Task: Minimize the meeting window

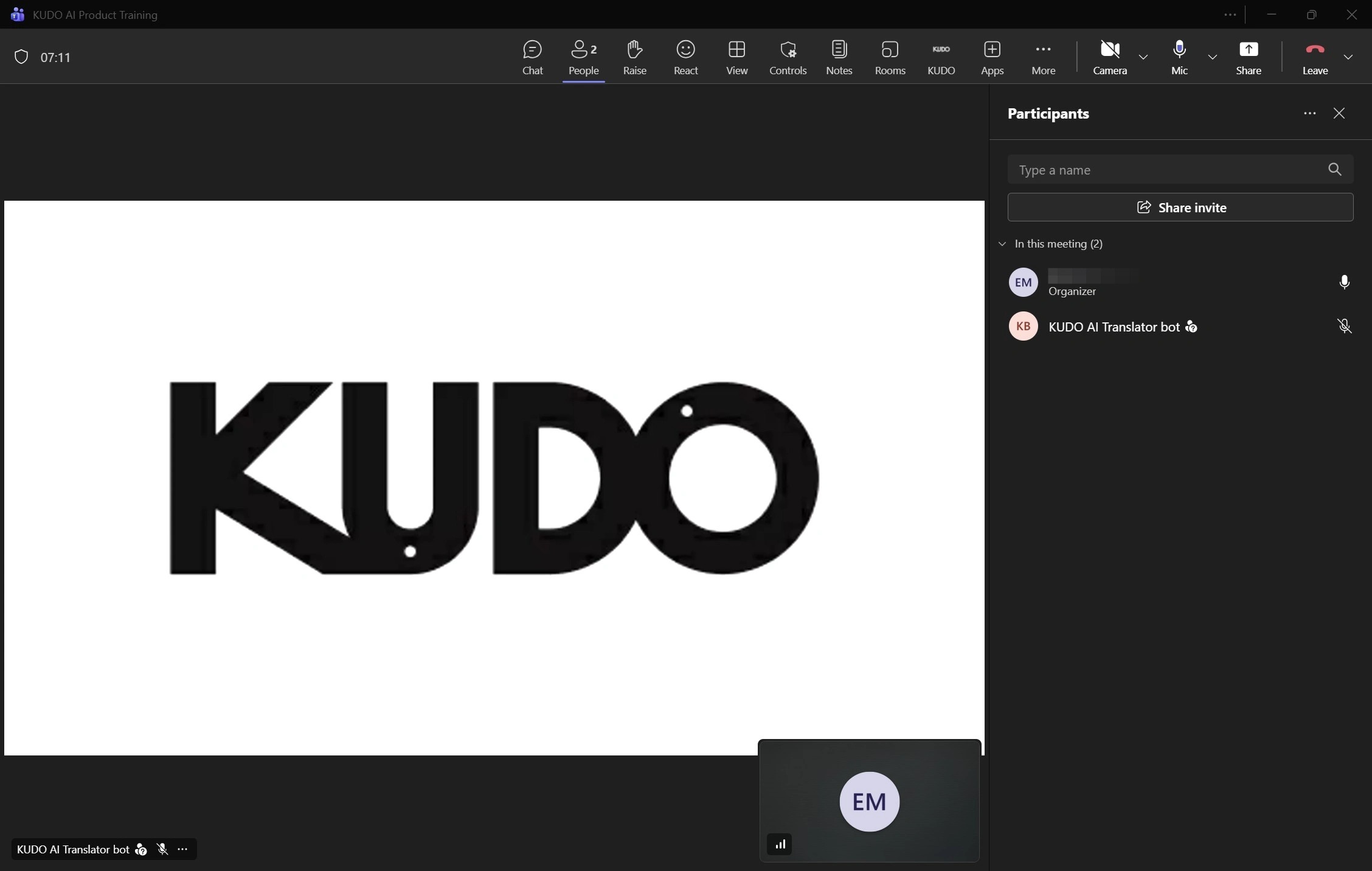Action: pyautogui.click(x=1271, y=15)
